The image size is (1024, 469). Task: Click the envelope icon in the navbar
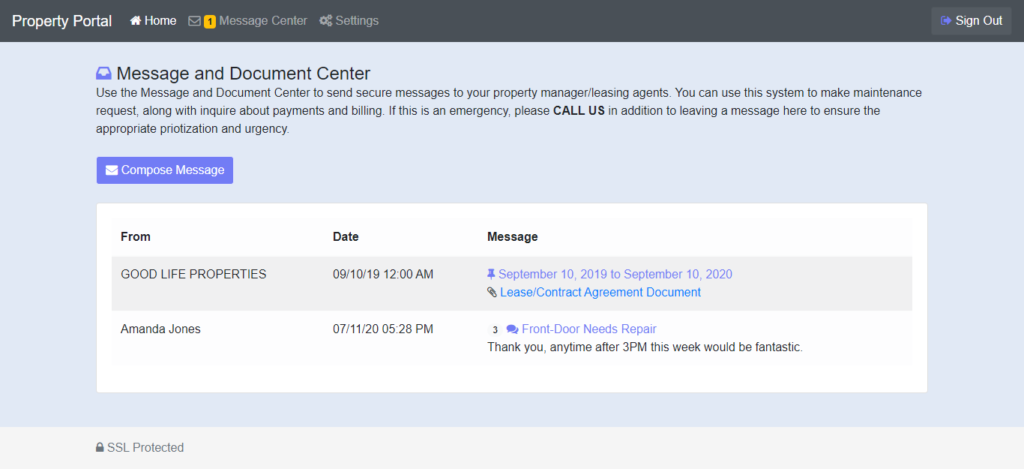point(194,21)
